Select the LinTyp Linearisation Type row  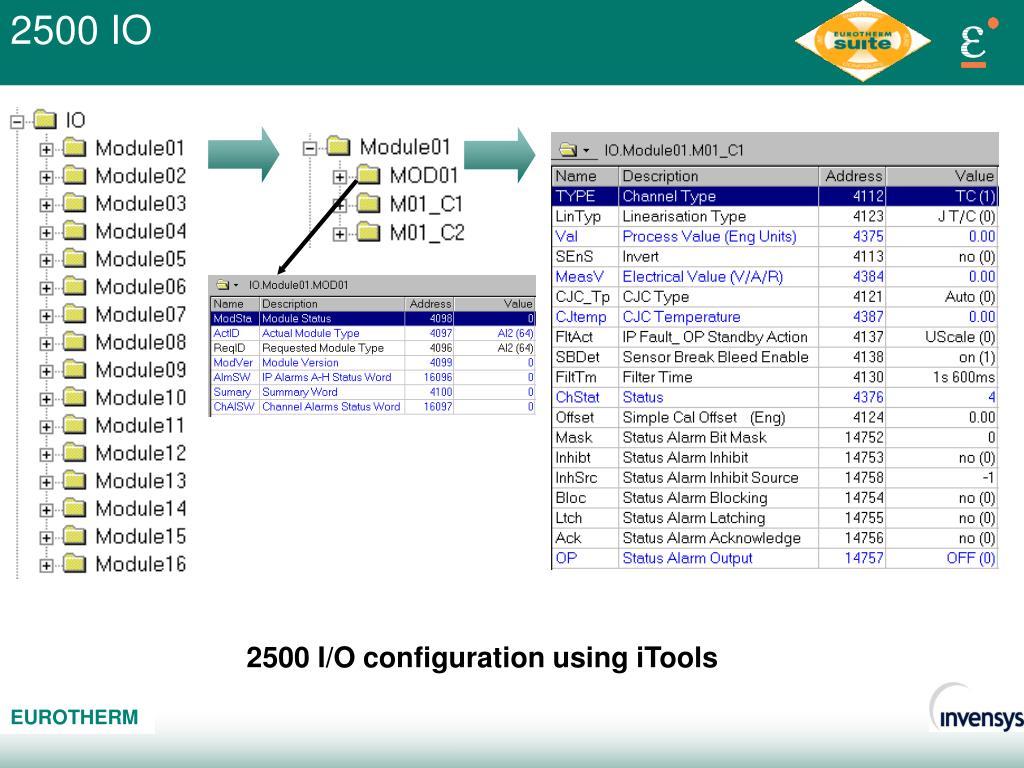[x=775, y=217]
